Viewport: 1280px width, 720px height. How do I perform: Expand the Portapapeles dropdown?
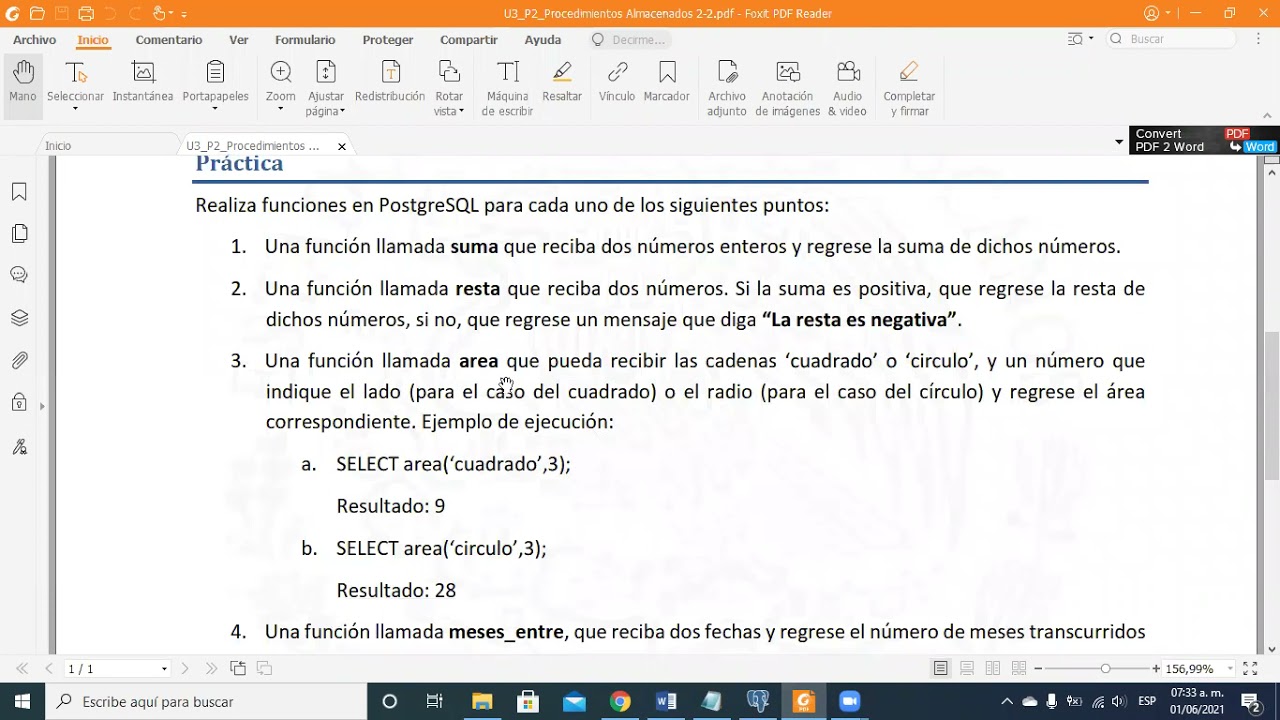215,109
